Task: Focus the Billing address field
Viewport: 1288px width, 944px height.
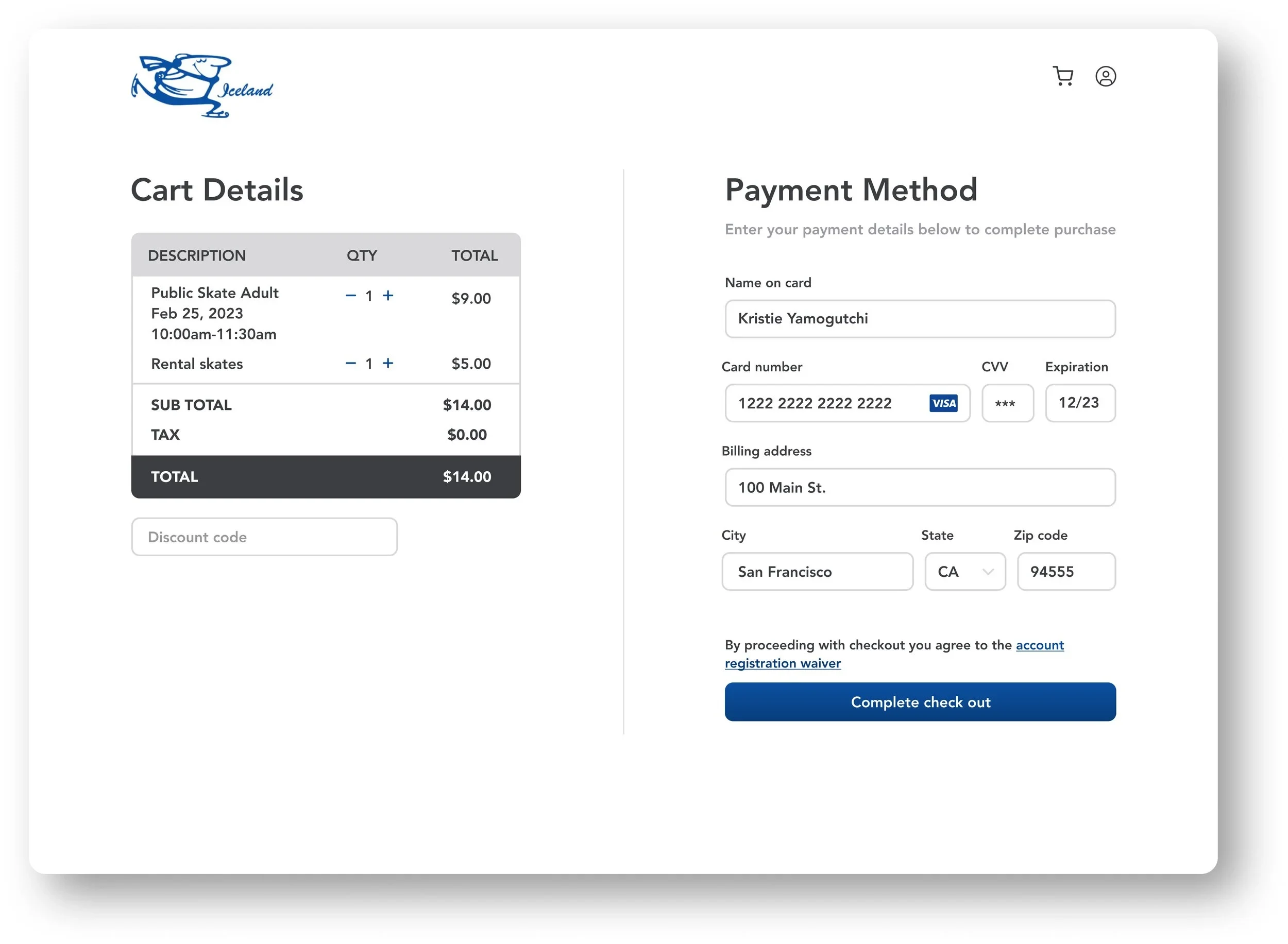Action: (920, 487)
